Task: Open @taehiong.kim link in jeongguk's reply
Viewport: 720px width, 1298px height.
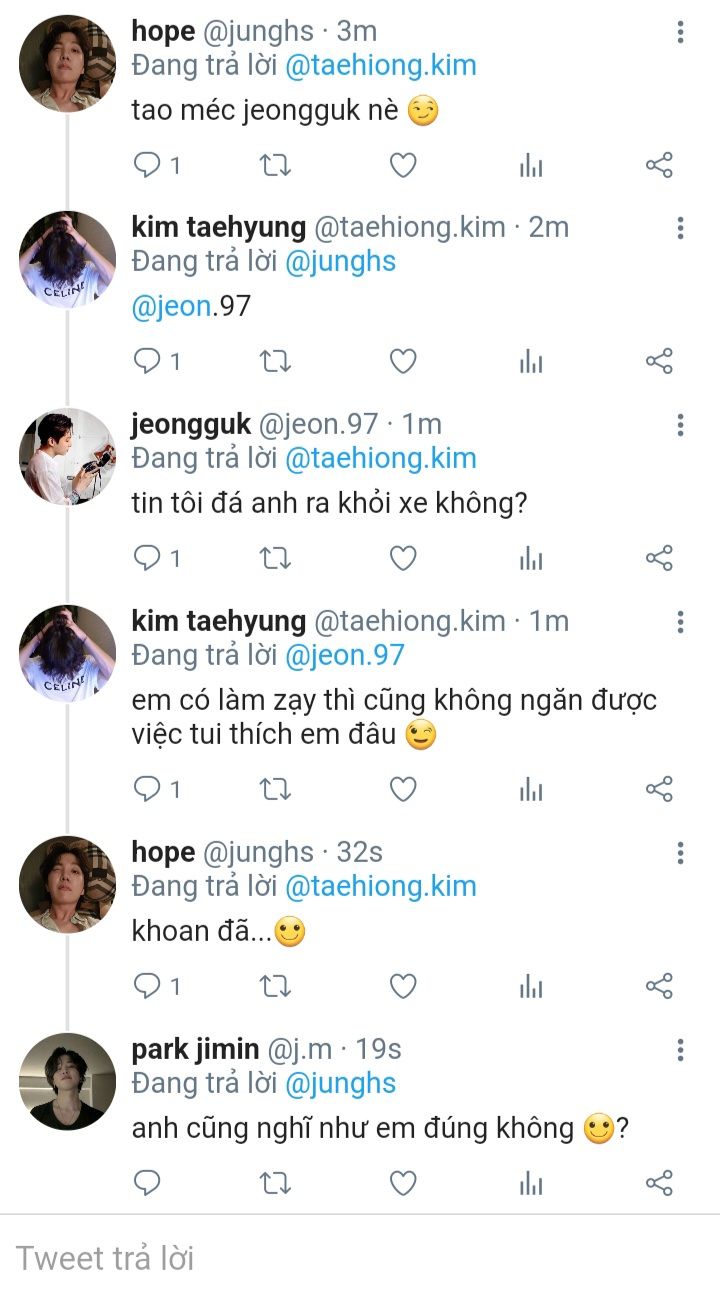Action: (380, 458)
